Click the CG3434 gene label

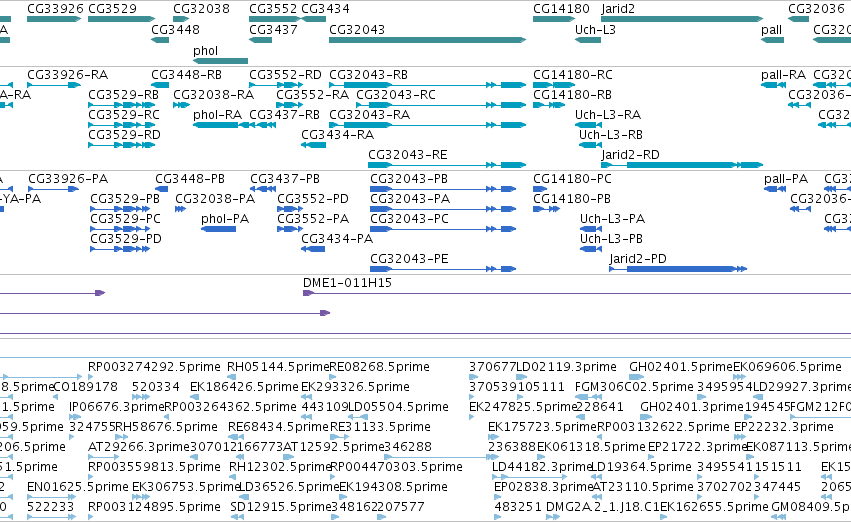coord(325,9)
